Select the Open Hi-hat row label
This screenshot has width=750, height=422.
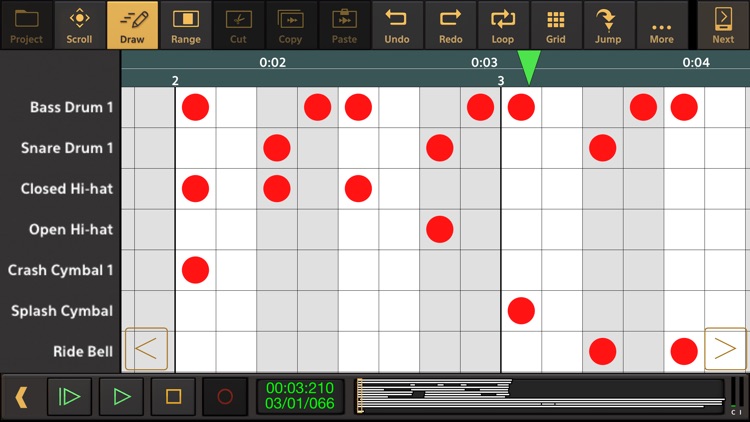71,229
